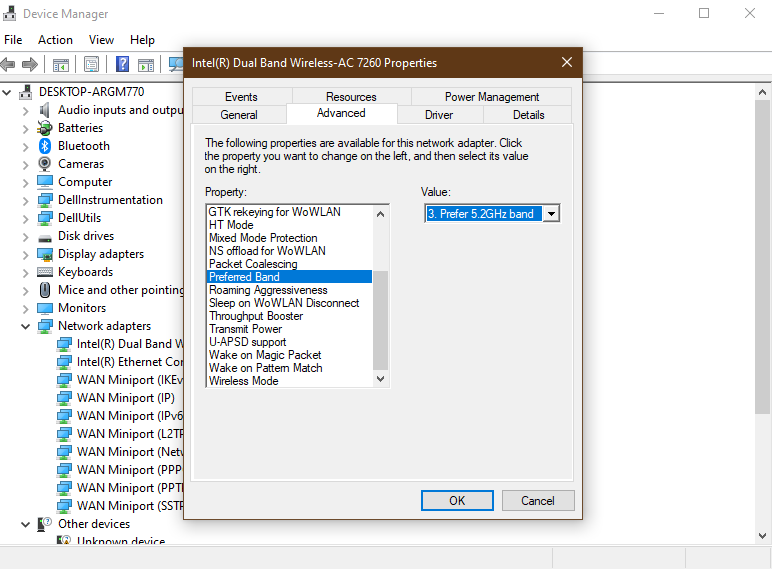Click the Device Manager tree scroll down arrow
This screenshot has width=772, height=569.
tap(762, 536)
